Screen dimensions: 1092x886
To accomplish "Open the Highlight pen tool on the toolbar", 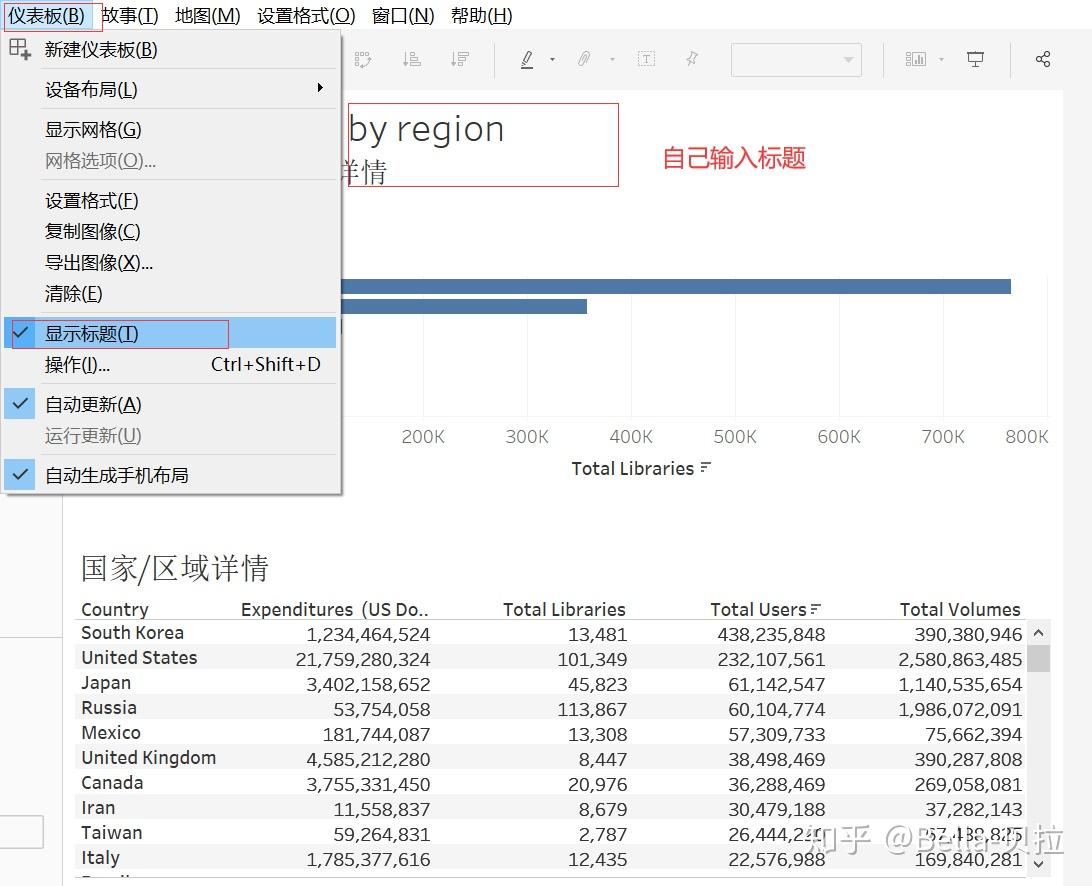I will point(527,59).
